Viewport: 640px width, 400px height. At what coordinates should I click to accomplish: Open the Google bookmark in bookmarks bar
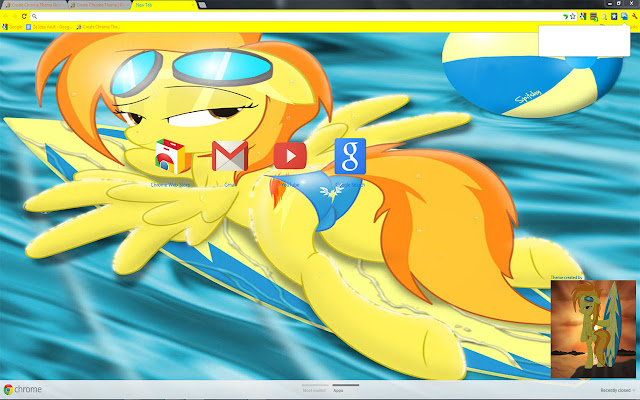click(x=14, y=27)
